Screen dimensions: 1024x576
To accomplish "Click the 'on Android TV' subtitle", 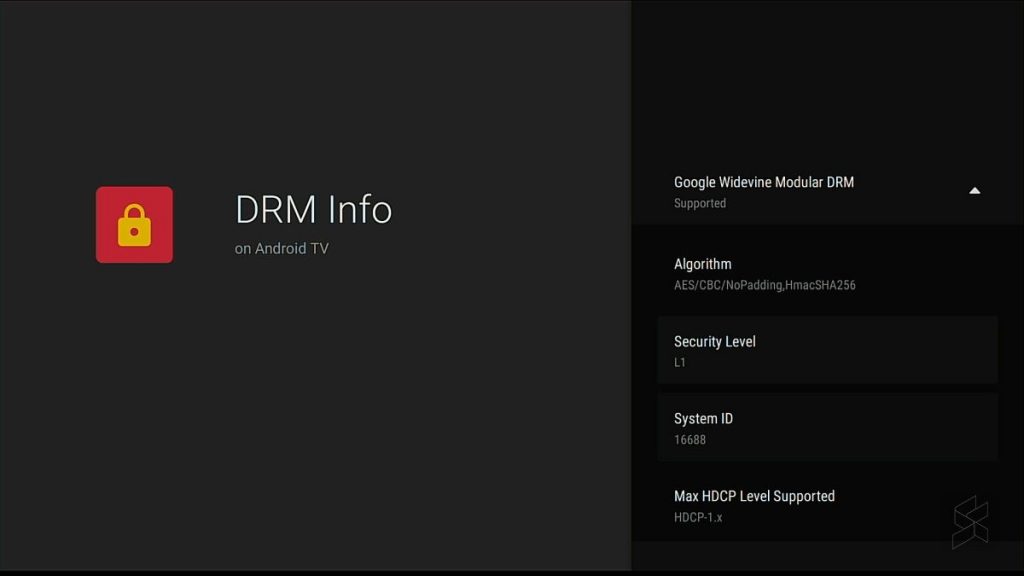I will click(x=281, y=249).
